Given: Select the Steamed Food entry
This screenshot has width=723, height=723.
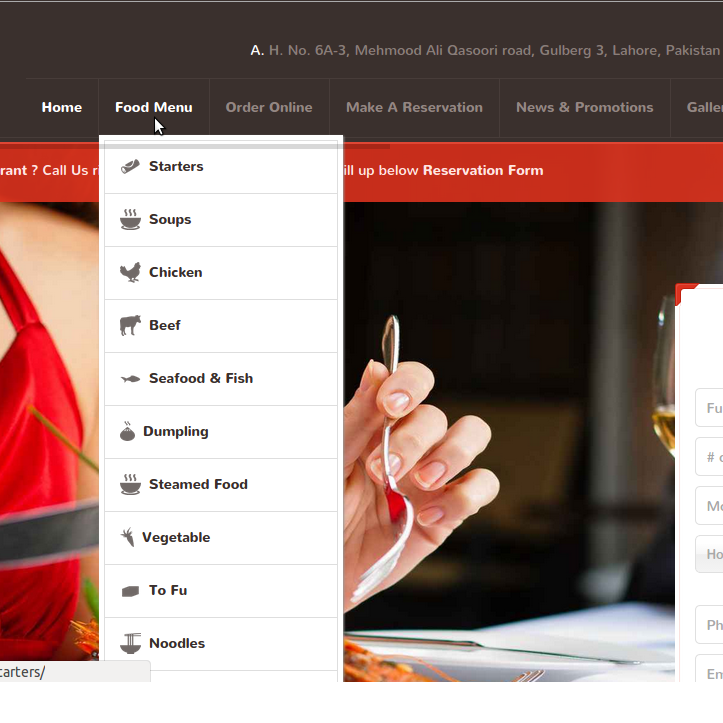Looking at the screenshot, I should tap(221, 485).
